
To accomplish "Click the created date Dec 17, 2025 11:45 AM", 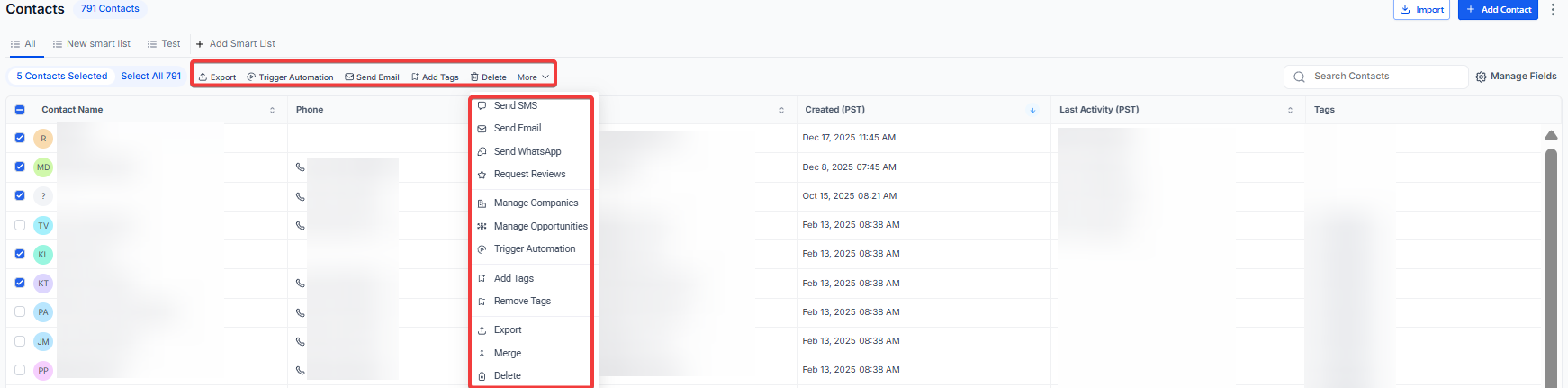I will pyautogui.click(x=849, y=138).
